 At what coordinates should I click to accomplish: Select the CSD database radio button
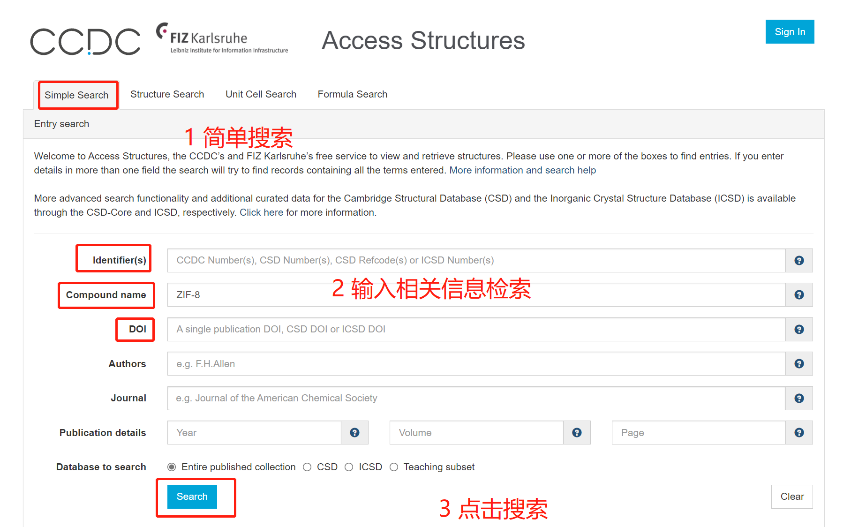point(307,467)
